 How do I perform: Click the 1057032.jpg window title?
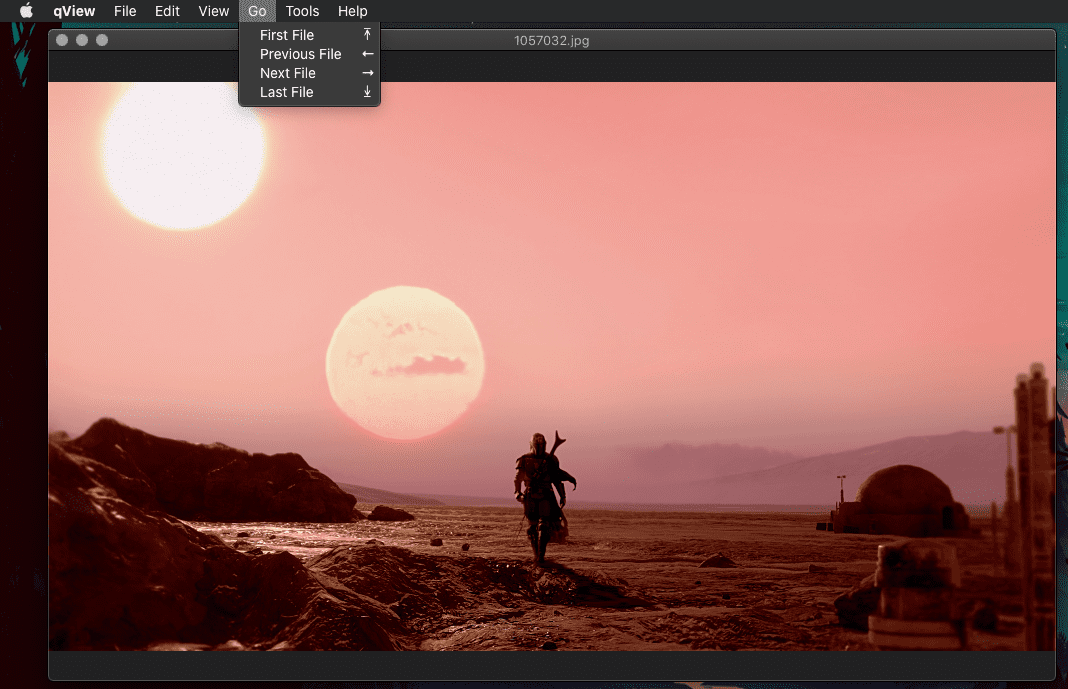pyautogui.click(x=552, y=41)
